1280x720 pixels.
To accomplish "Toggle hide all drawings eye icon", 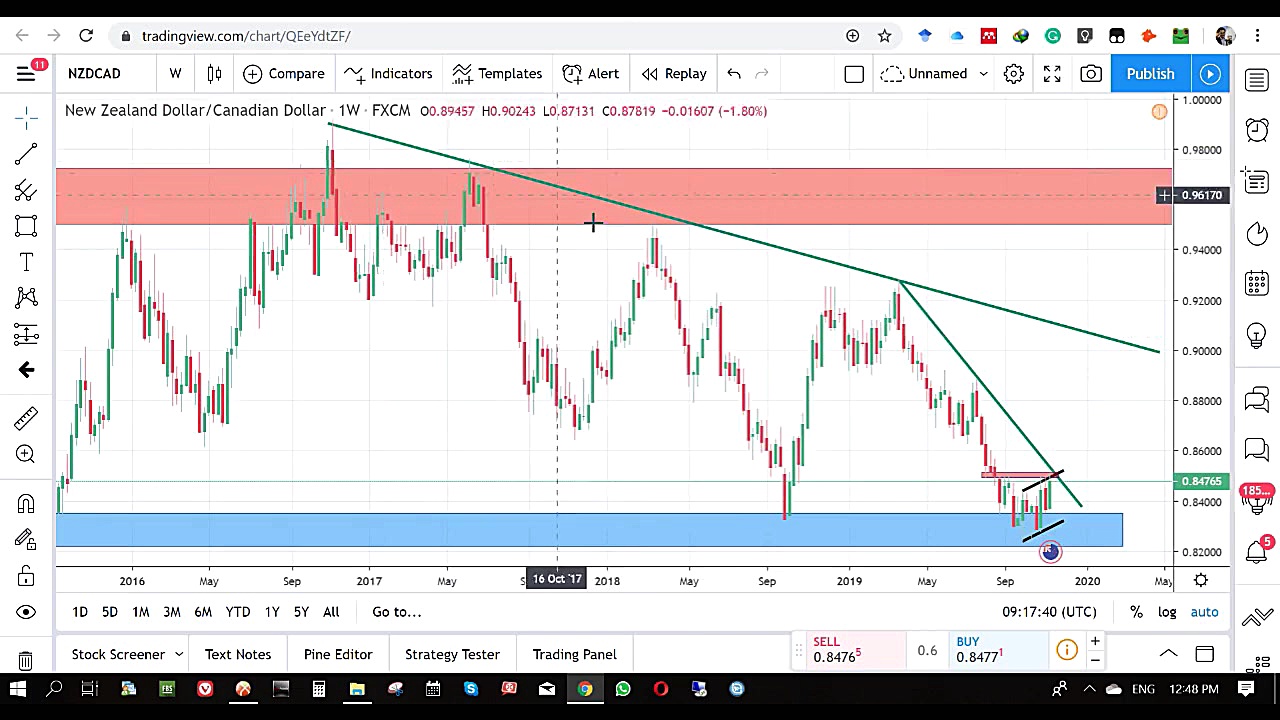I will click(x=26, y=612).
